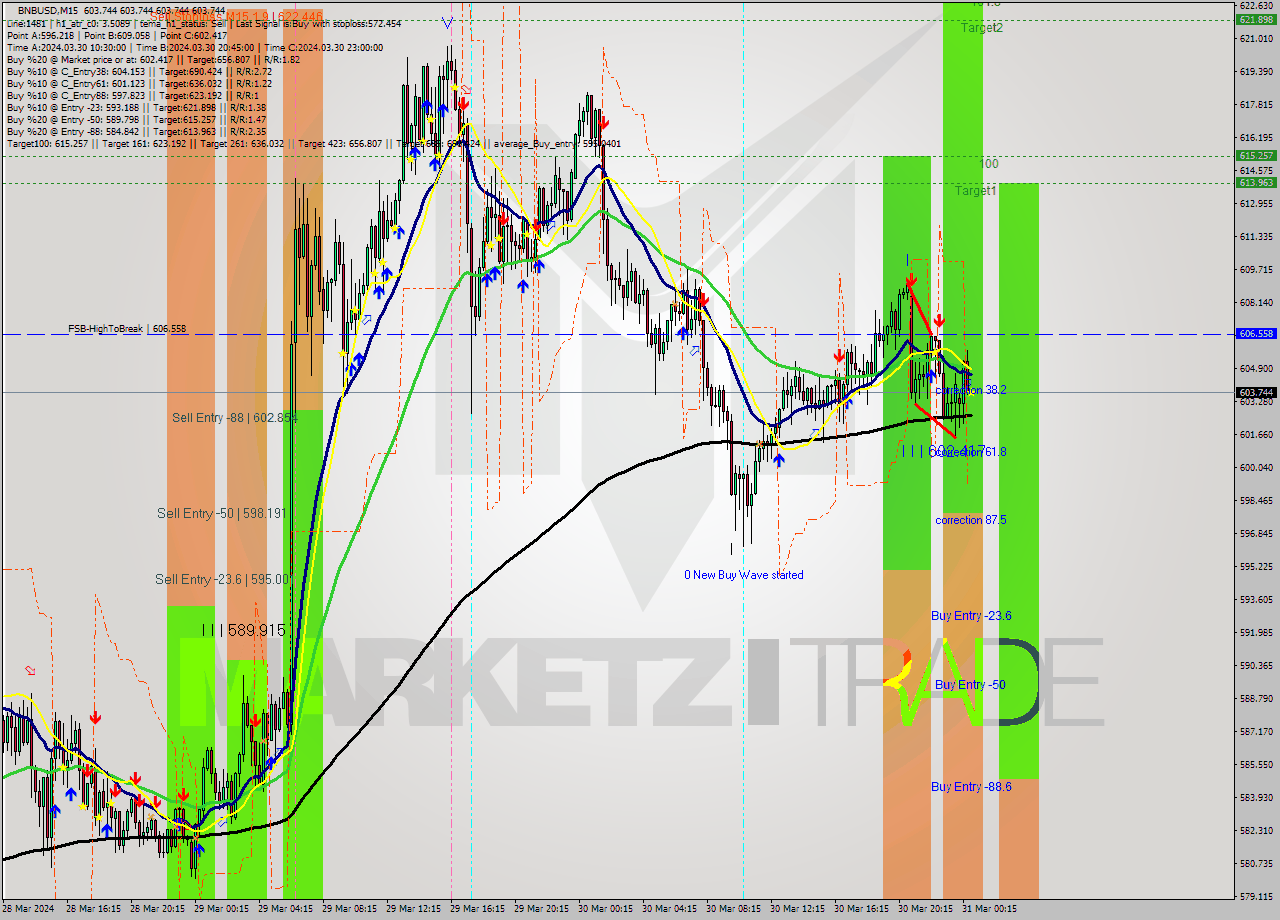
Task: Click the 'Buy Entry -88.6' label
Action: click(971, 787)
